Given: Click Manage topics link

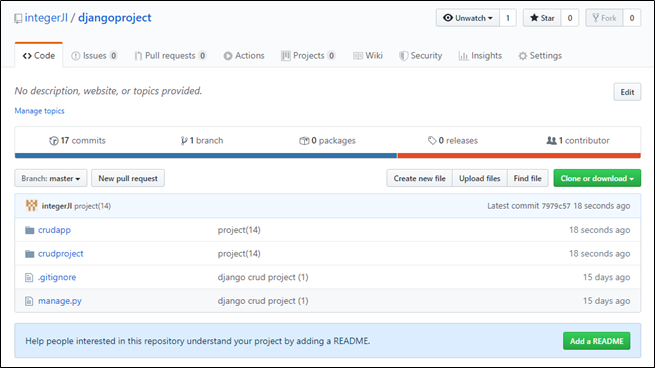Looking at the screenshot, I should pyautogui.click(x=40, y=111).
